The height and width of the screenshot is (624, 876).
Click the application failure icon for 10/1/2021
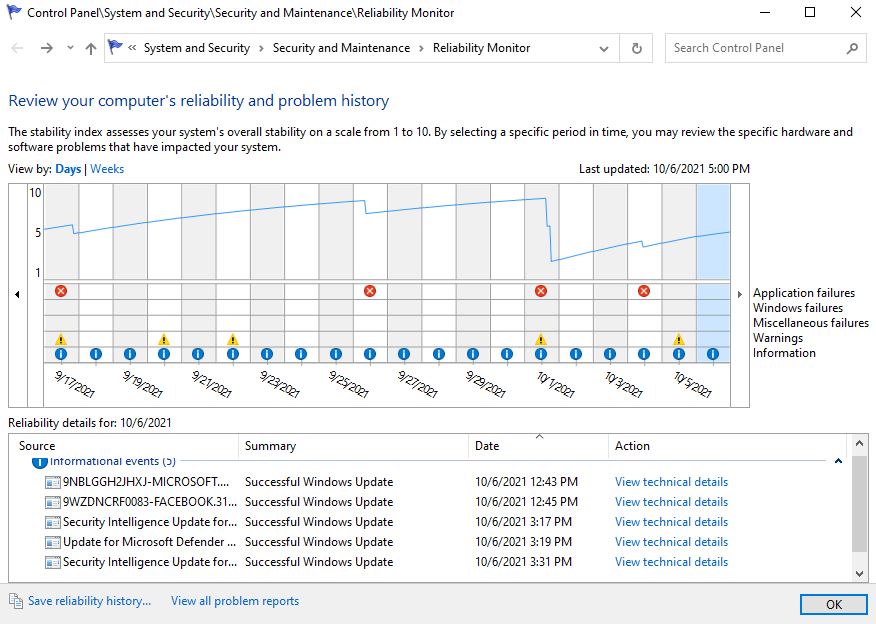point(541,291)
